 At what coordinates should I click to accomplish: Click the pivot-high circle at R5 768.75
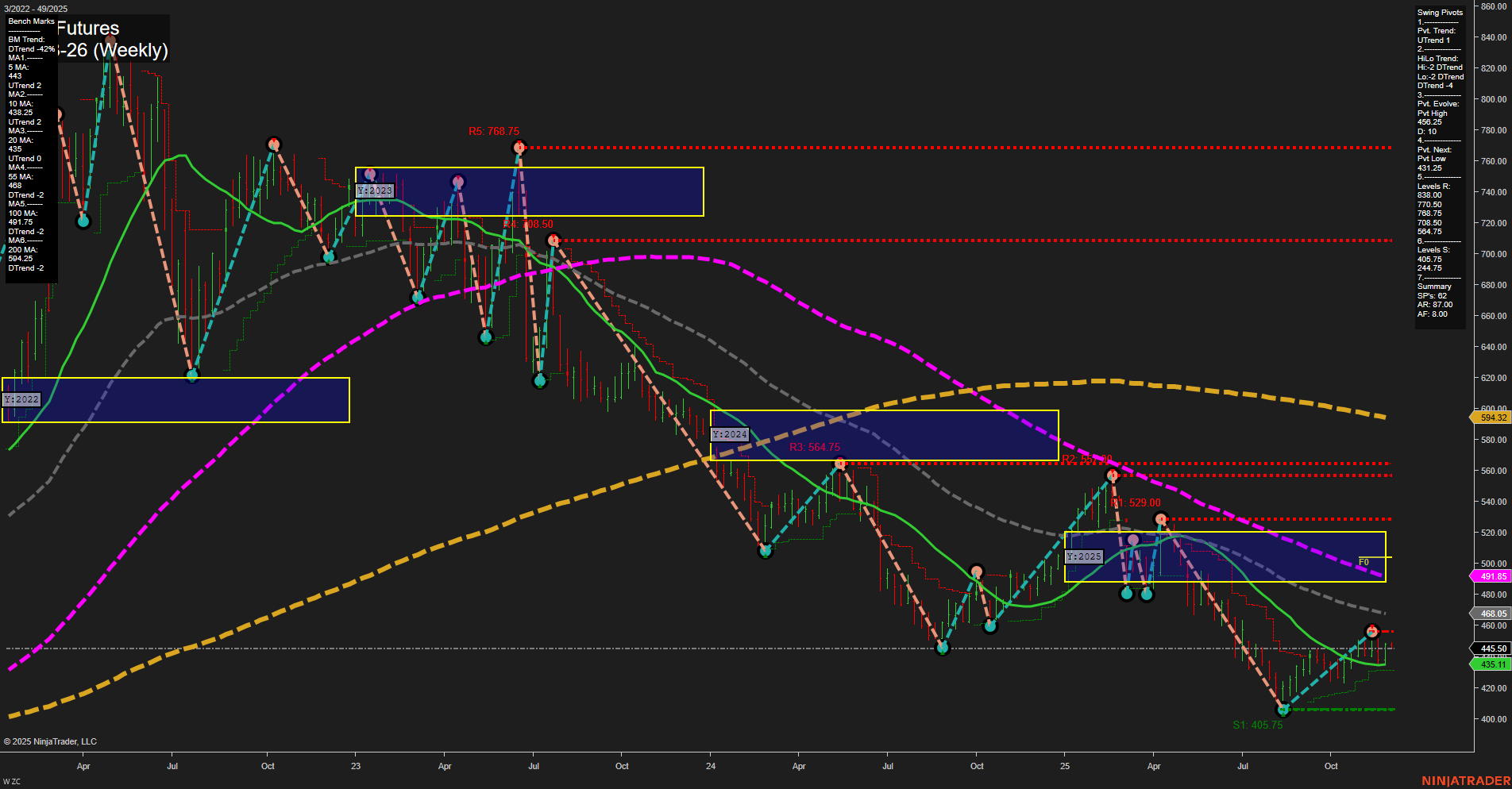click(520, 147)
